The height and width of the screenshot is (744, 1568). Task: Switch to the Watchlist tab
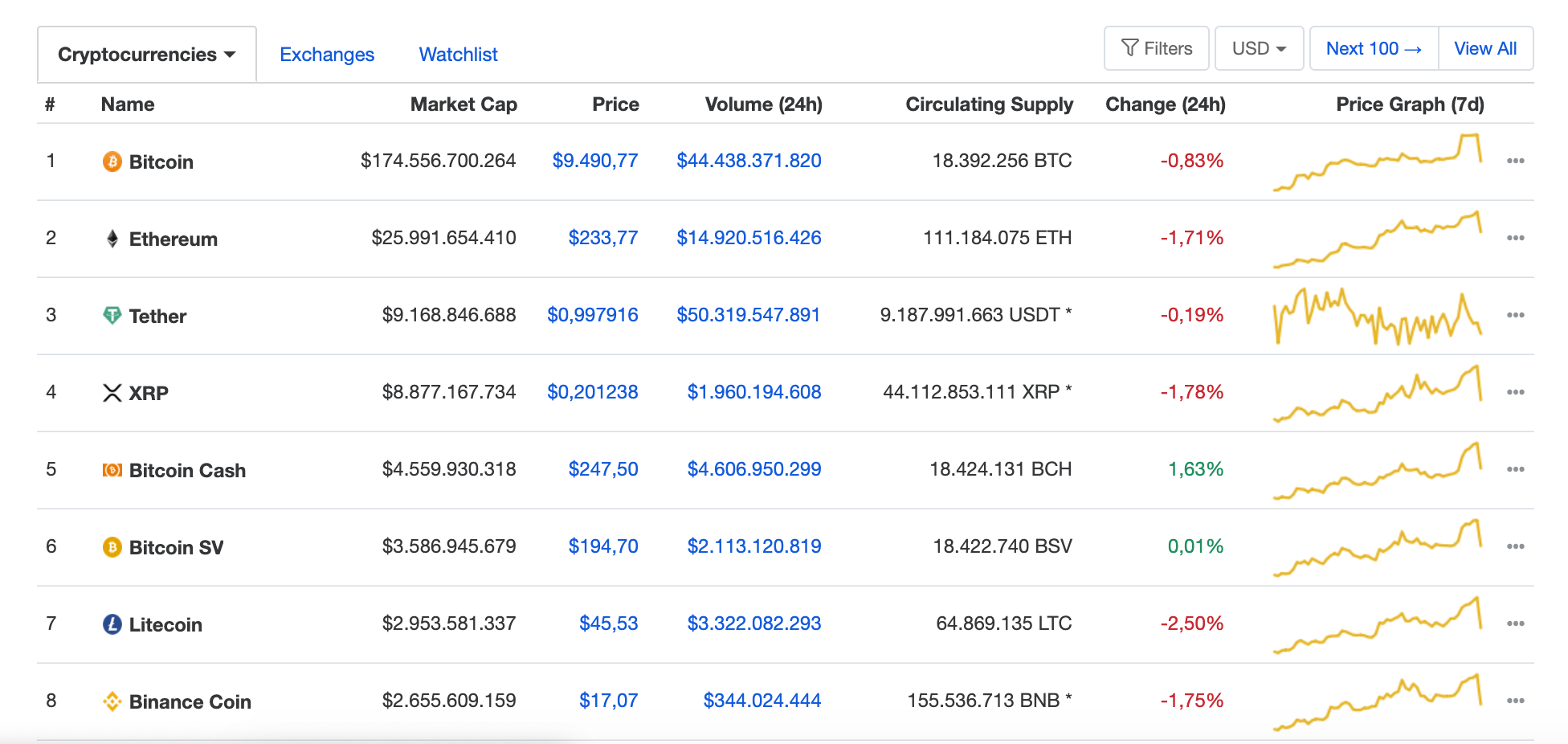(x=459, y=55)
